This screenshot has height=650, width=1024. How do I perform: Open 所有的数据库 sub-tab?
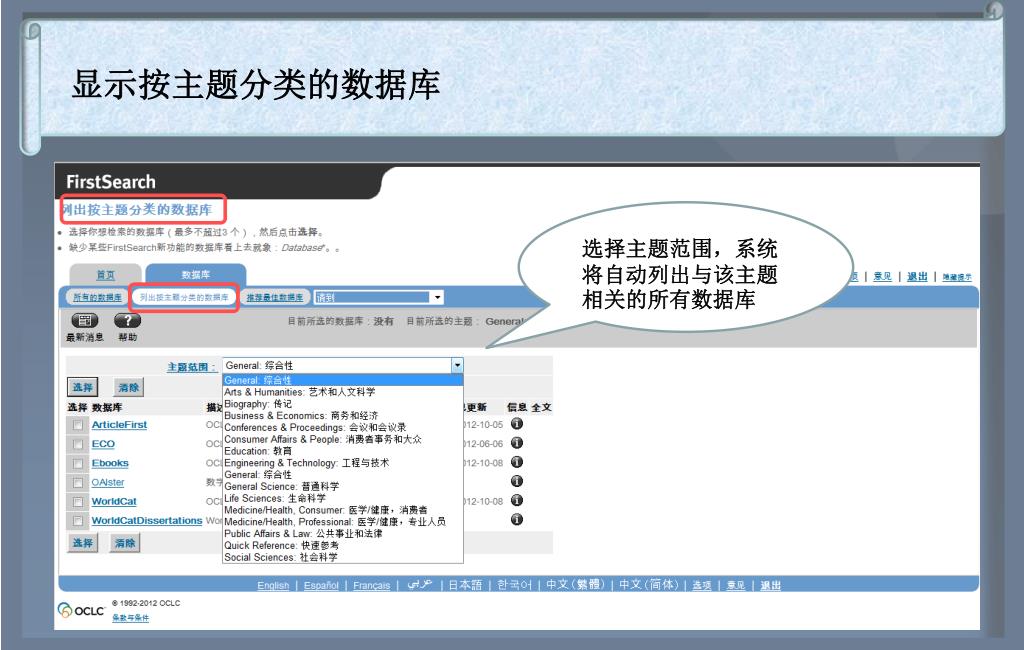pos(97,297)
